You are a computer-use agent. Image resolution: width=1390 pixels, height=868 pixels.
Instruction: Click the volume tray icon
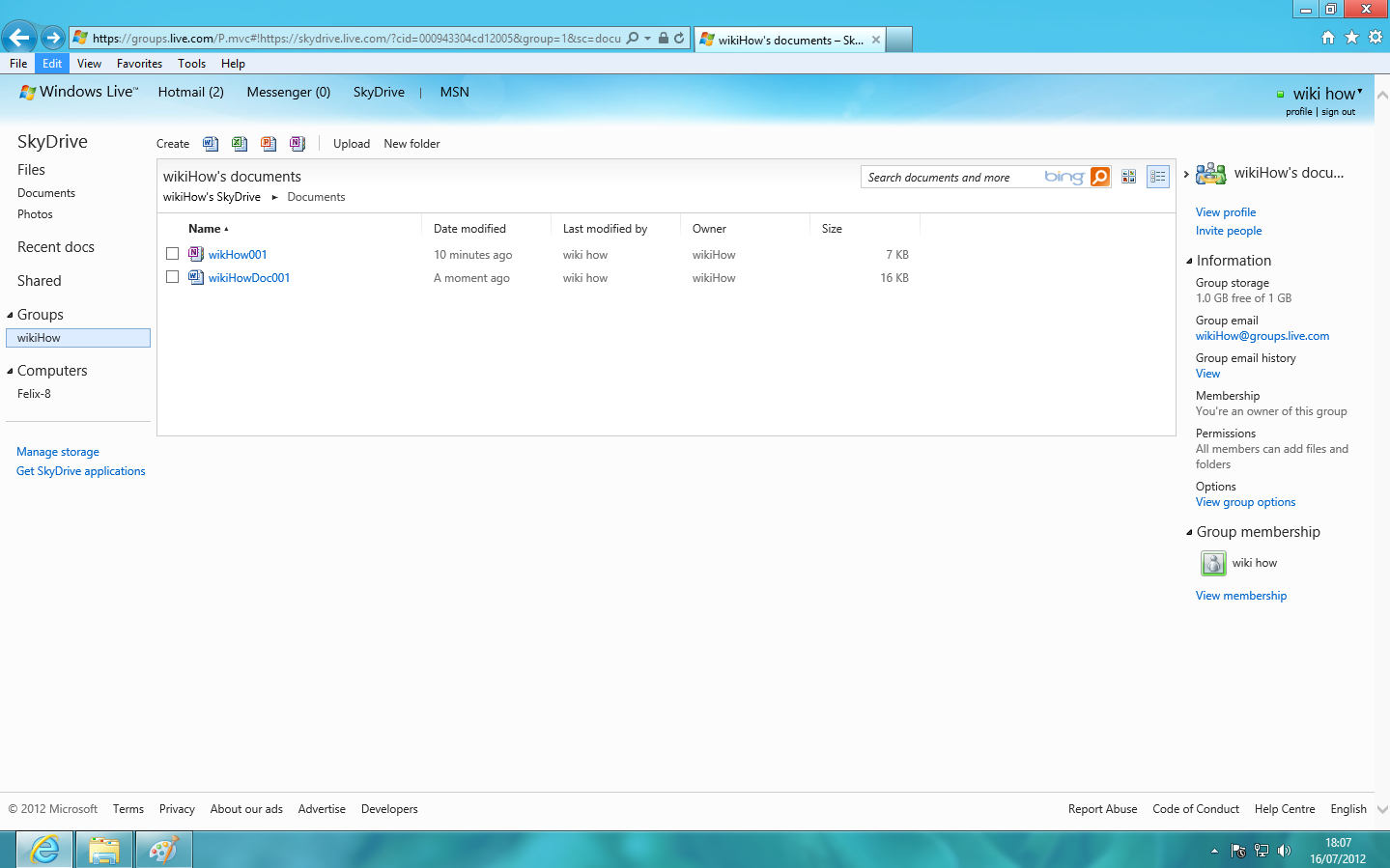(1284, 851)
